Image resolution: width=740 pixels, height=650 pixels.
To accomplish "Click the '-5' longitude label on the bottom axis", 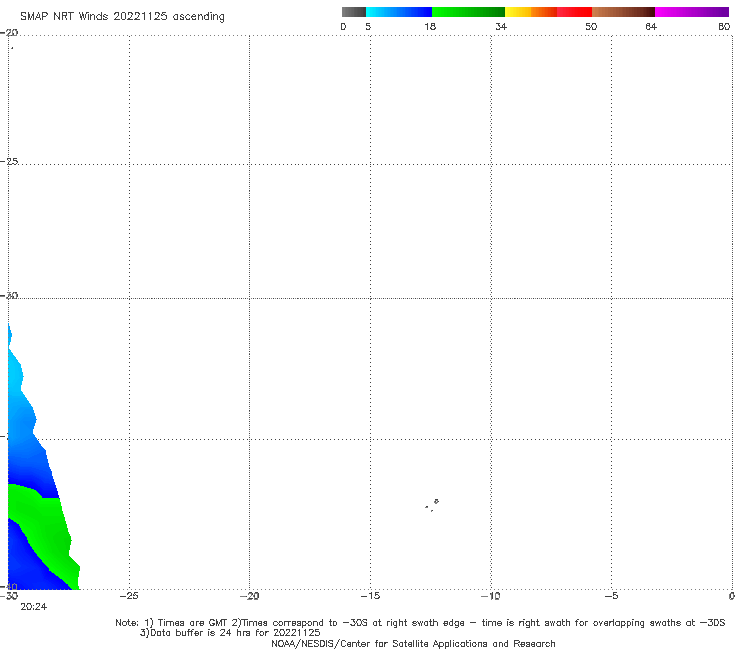I will [611, 596].
